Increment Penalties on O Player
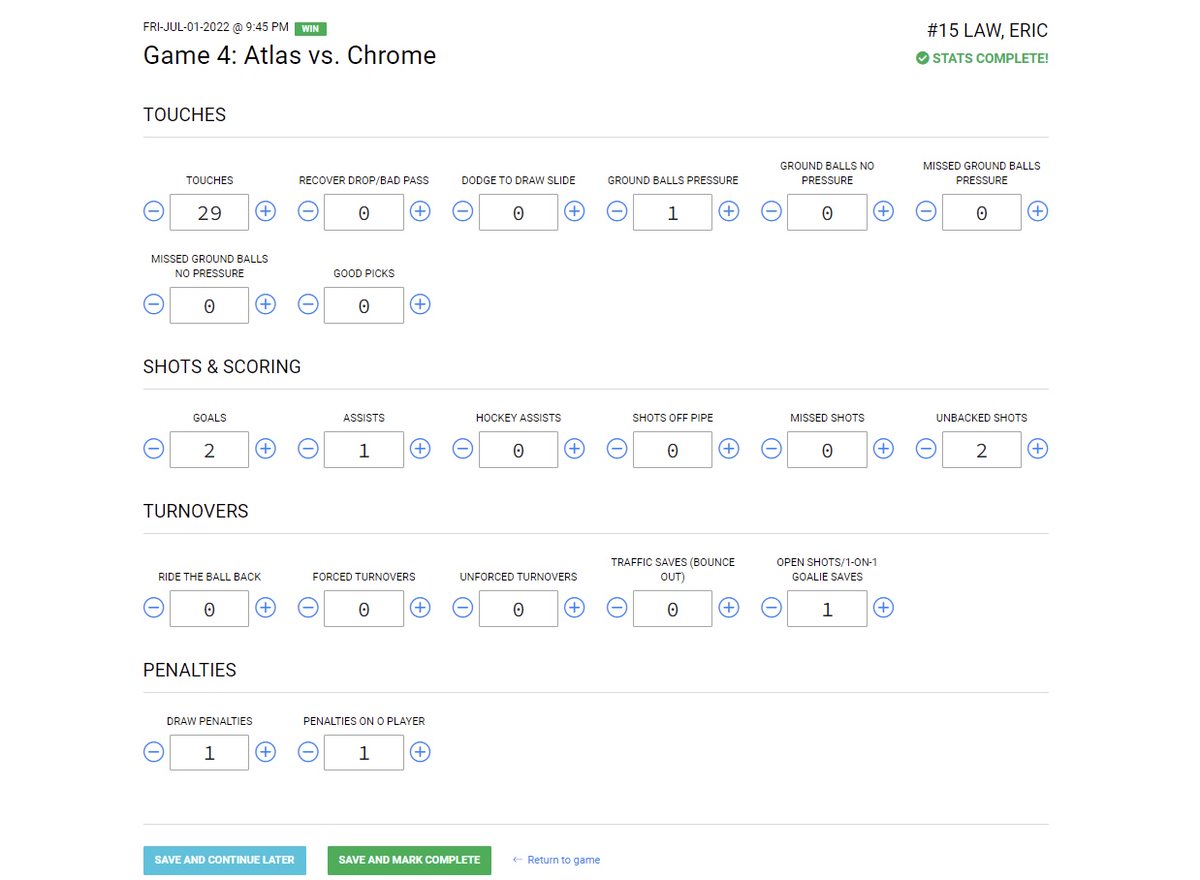The image size is (1200, 880). (x=420, y=751)
